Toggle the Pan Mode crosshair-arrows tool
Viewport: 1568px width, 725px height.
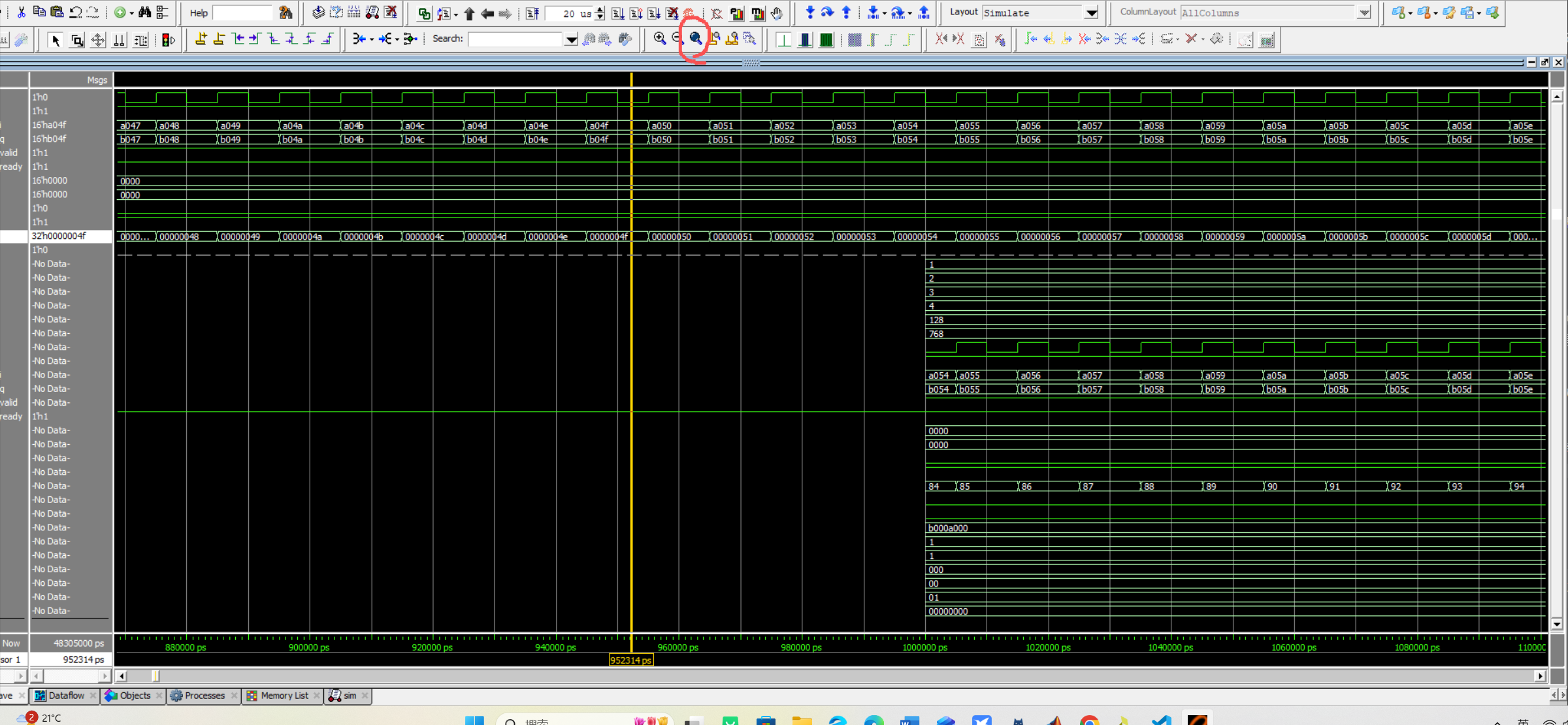(x=98, y=40)
